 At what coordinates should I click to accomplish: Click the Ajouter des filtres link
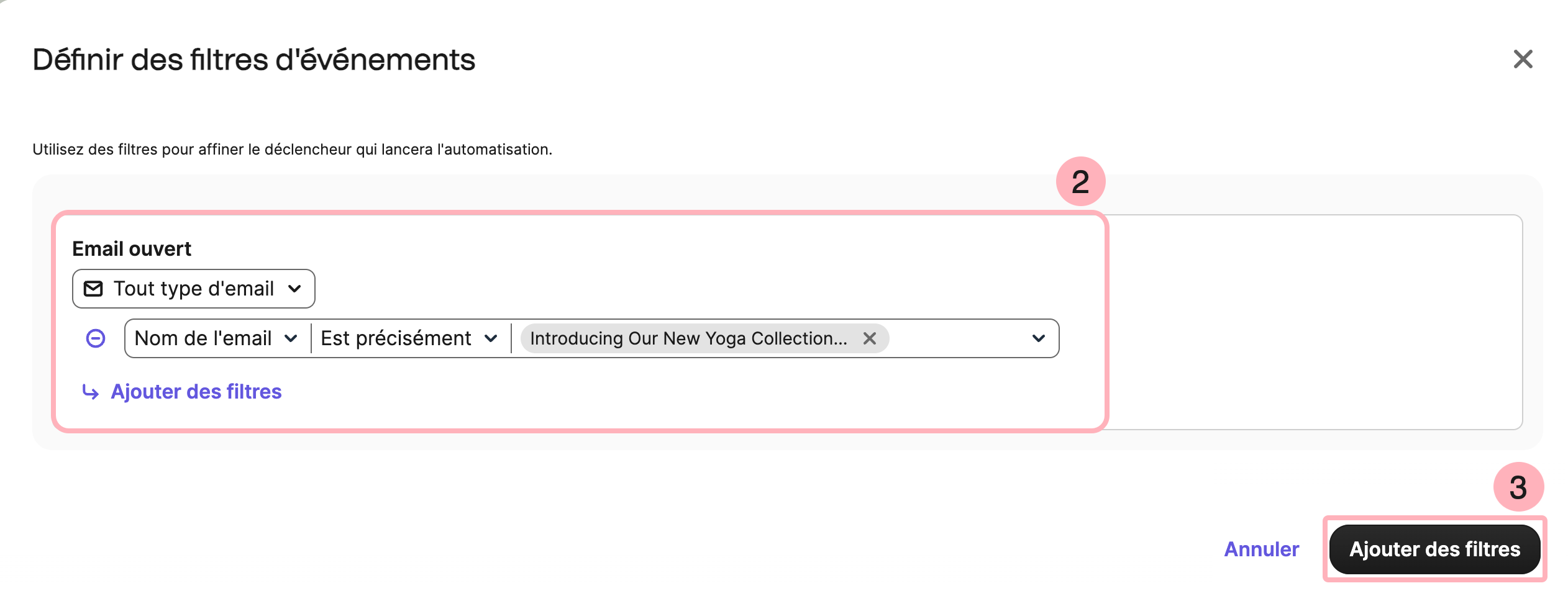coord(196,392)
